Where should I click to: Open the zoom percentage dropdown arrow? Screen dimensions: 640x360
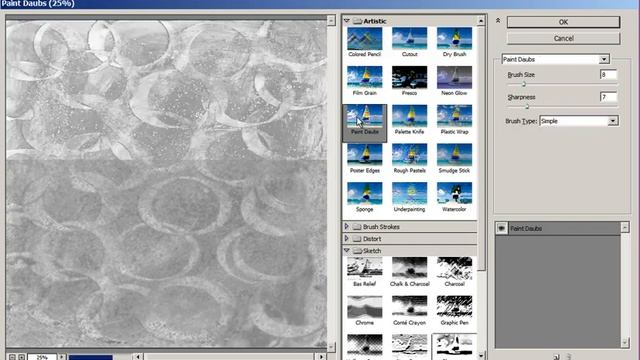coord(62,357)
